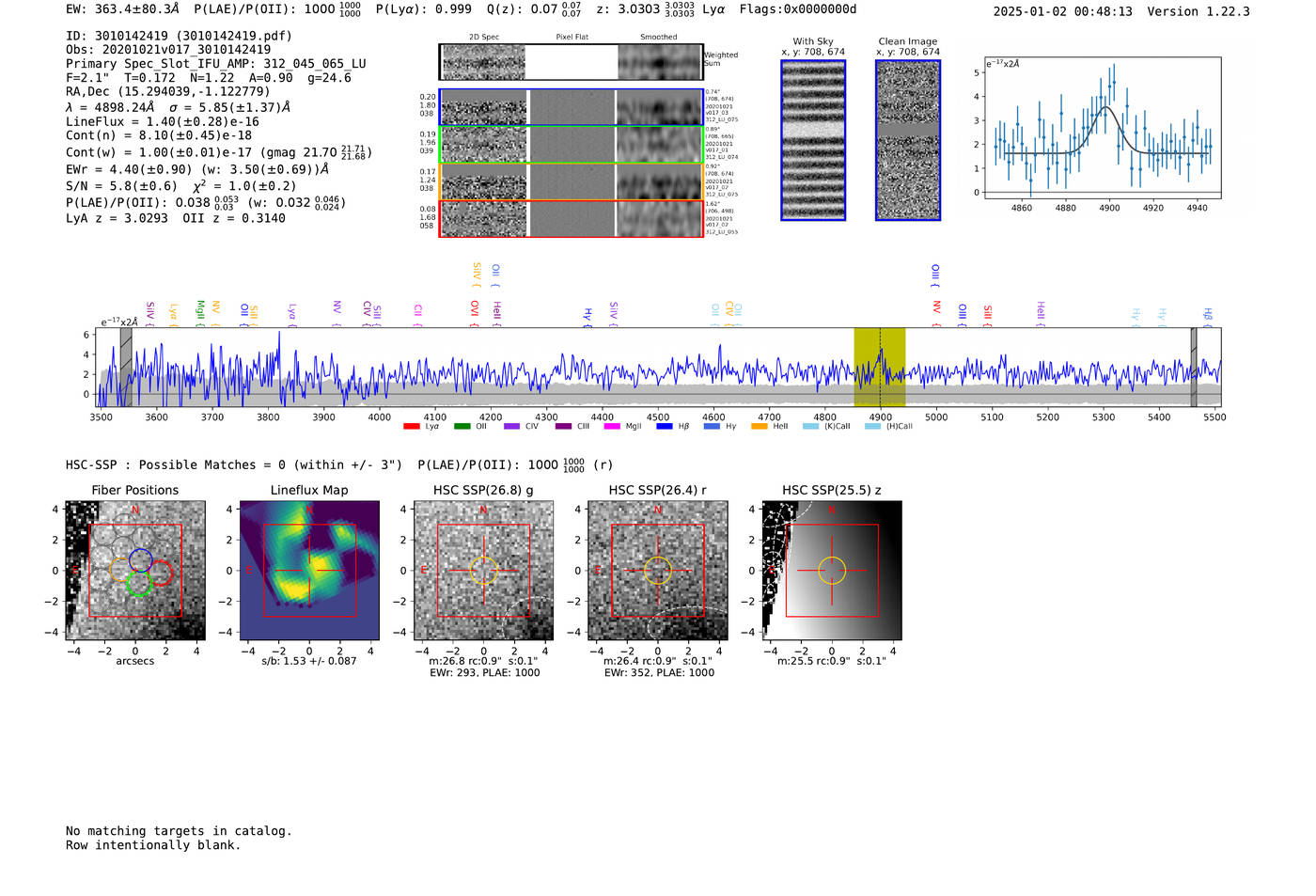
Task: Click the red Lyα legend swatch
Action: pos(411,427)
